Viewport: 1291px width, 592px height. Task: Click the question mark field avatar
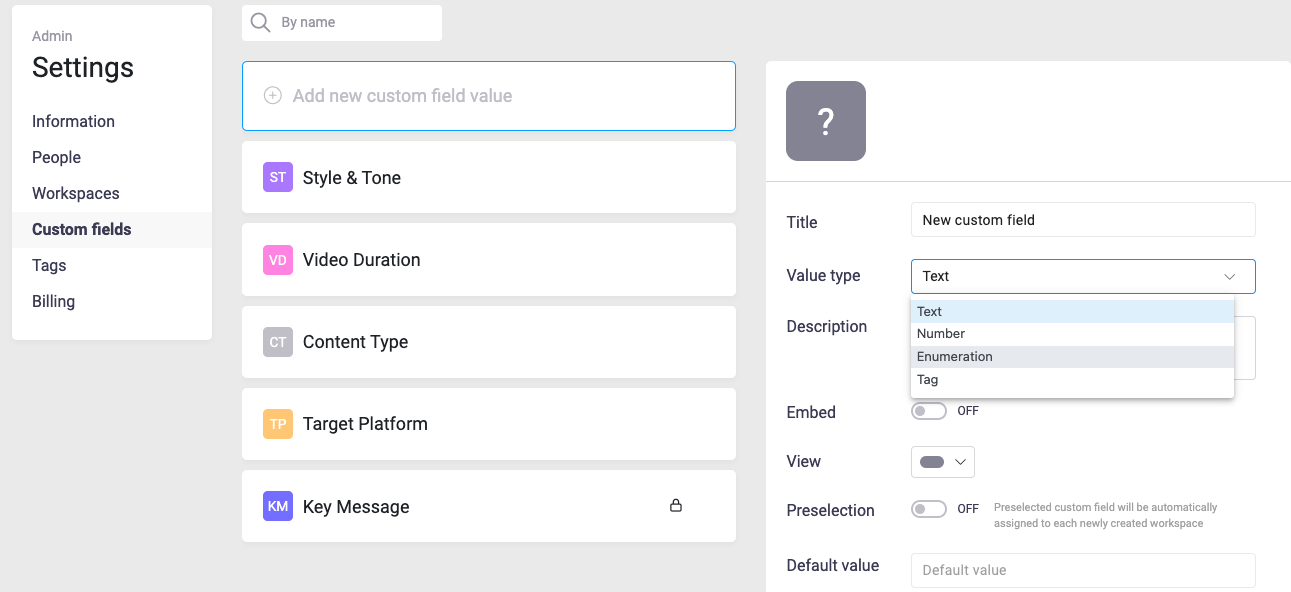[826, 121]
